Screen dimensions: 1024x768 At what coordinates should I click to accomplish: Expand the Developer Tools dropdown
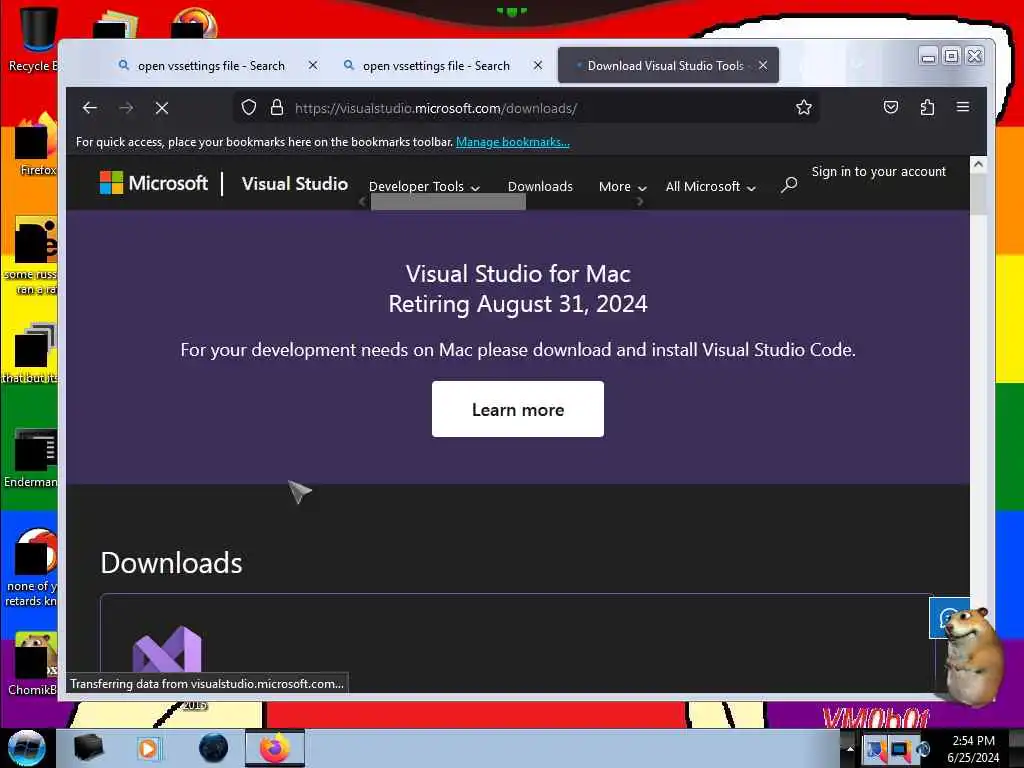pyautogui.click(x=424, y=187)
